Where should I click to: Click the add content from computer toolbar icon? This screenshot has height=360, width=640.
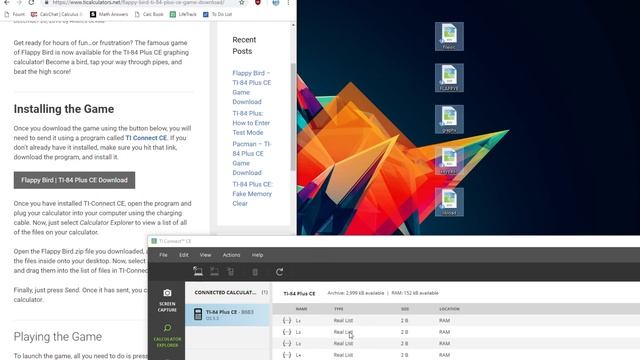tap(198, 271)
